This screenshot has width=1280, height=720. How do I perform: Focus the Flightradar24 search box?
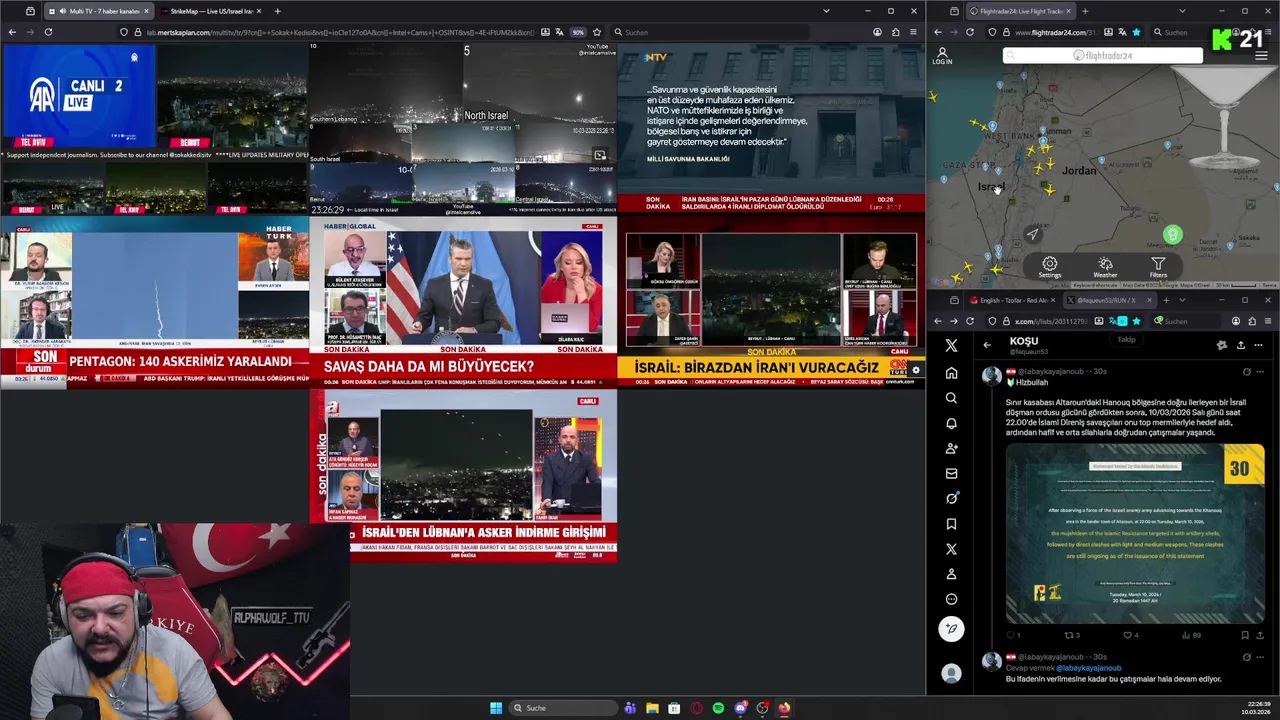[x=1103, y=56]
